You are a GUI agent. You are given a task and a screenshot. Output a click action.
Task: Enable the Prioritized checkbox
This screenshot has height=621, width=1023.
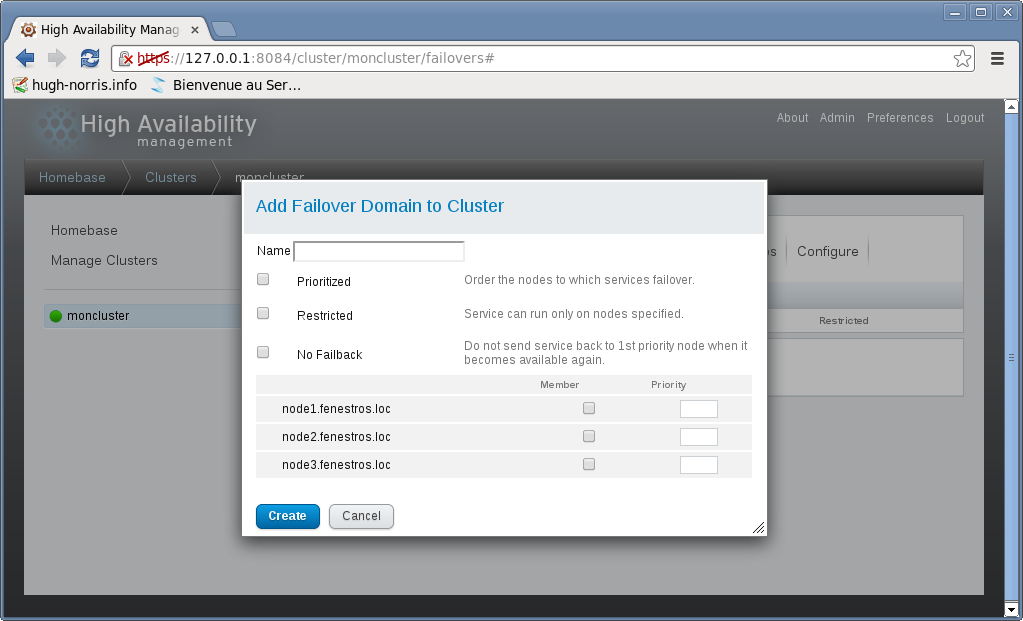pos(263,280)
